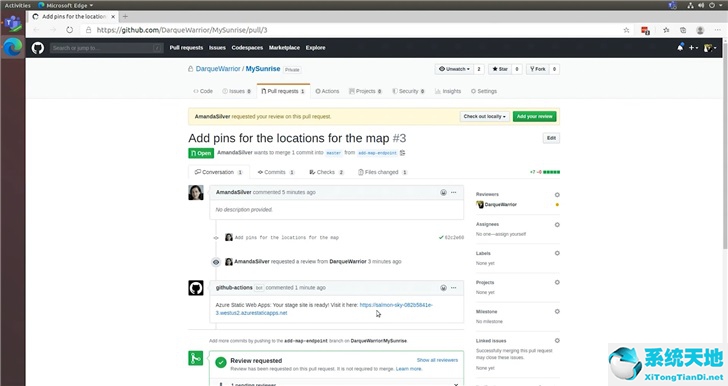728x386 pixels.
Task: Copy the add-map-endpoint branch name icon
Action: point(403,153)
